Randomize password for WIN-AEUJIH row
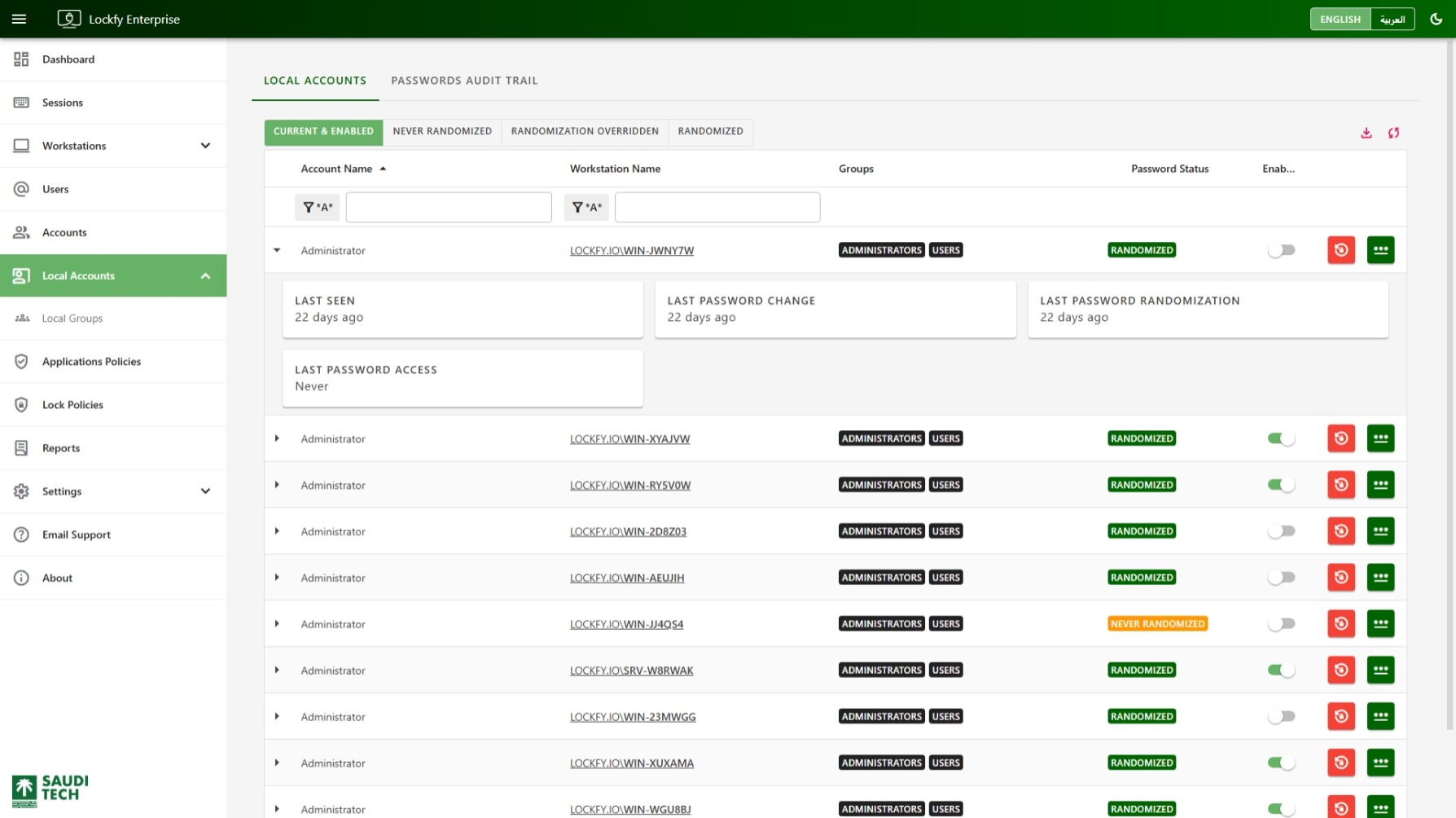 1341,578
